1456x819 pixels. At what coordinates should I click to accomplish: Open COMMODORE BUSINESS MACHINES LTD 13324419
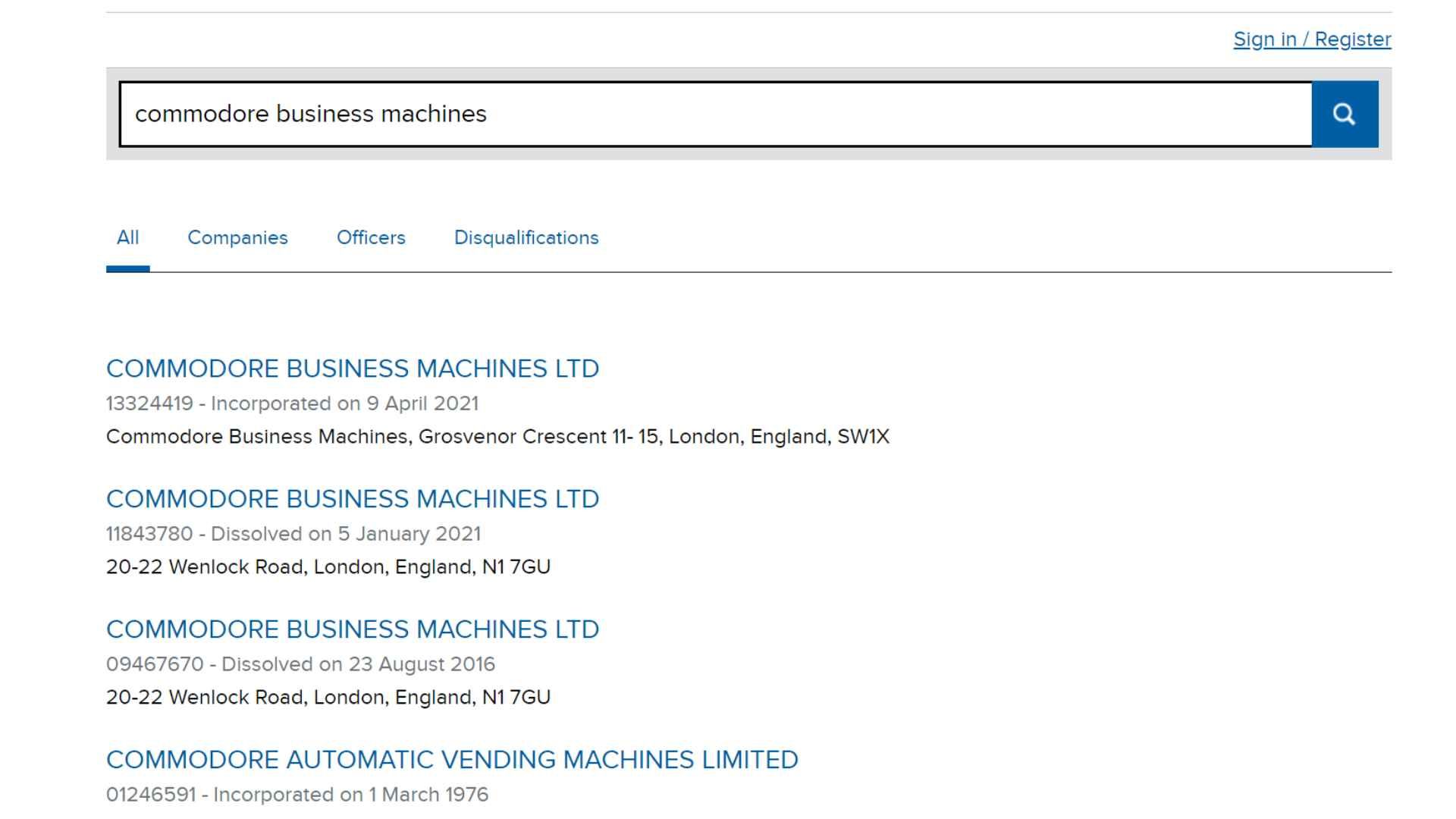(x=352, y=368)
